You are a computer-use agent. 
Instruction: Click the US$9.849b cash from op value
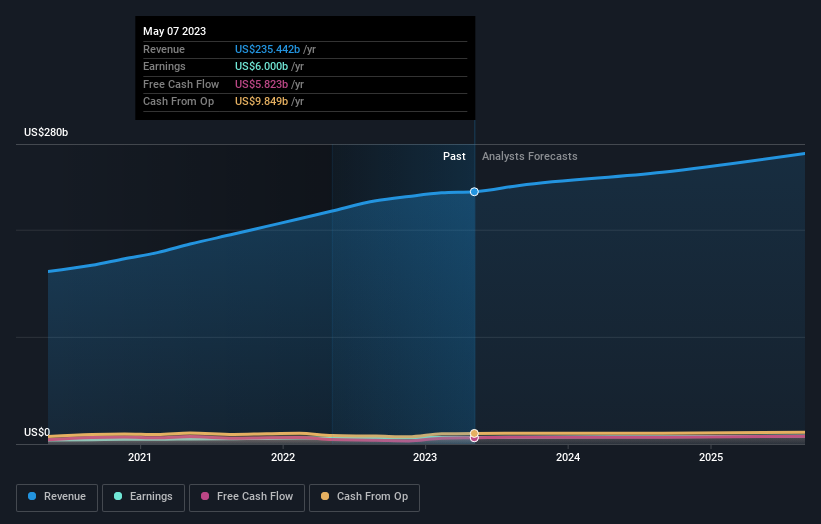[261, 102]
